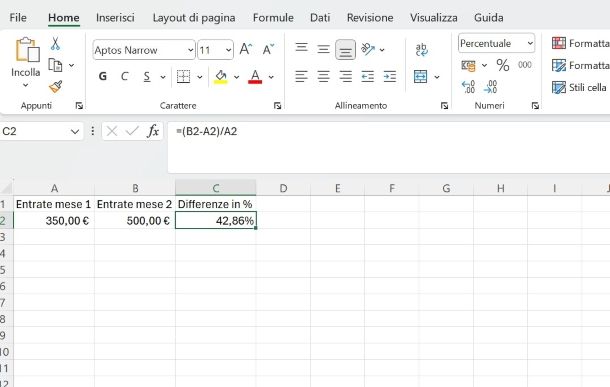
Task: Expand the copy options arrow
Action: [x=72, y=65]
